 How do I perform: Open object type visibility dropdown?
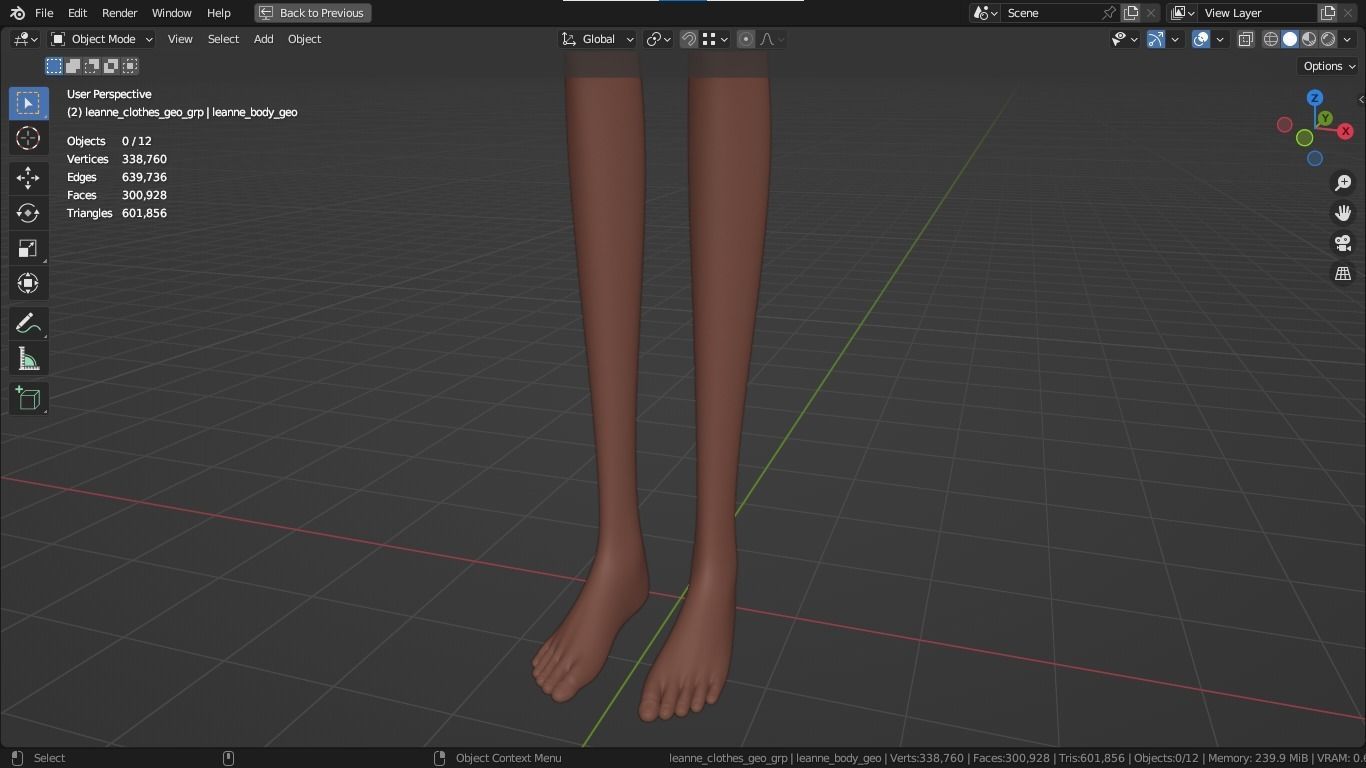tap(1125, 39)
